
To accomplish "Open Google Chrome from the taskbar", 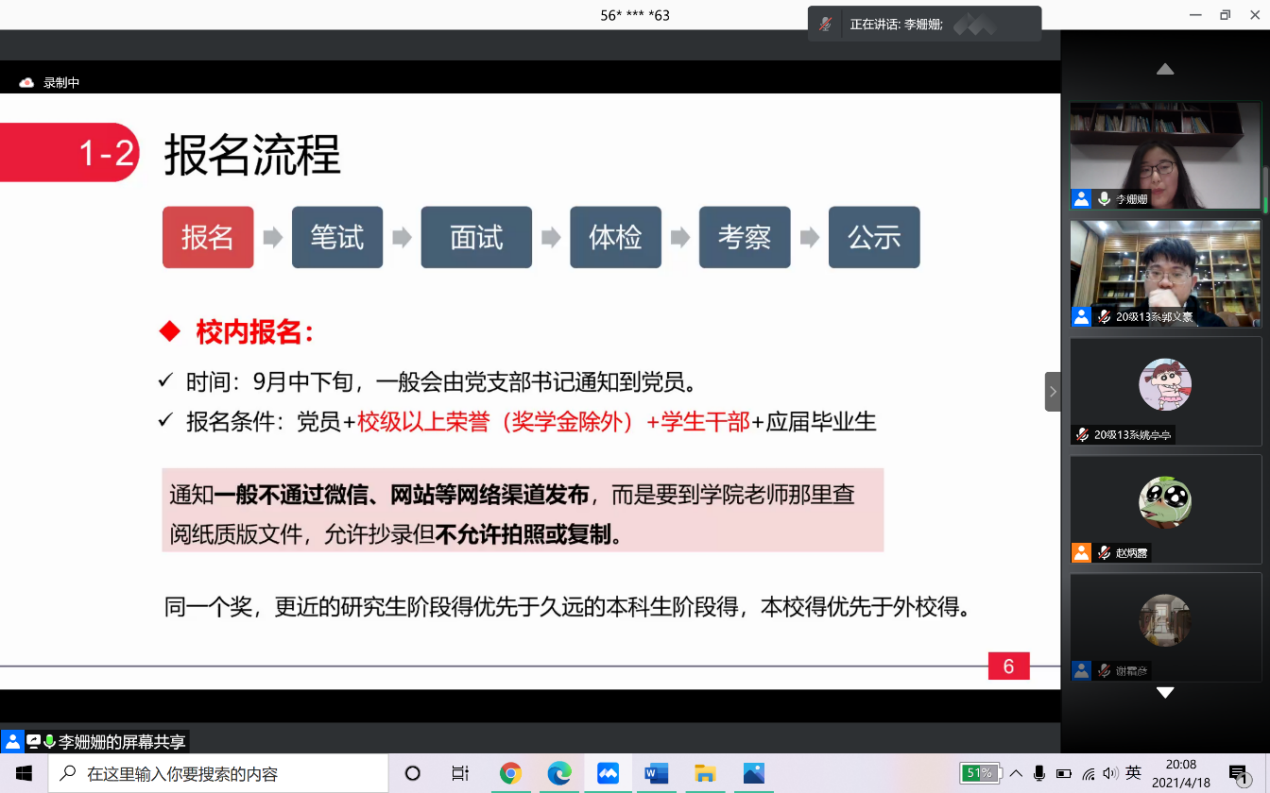I will [511, 773].
